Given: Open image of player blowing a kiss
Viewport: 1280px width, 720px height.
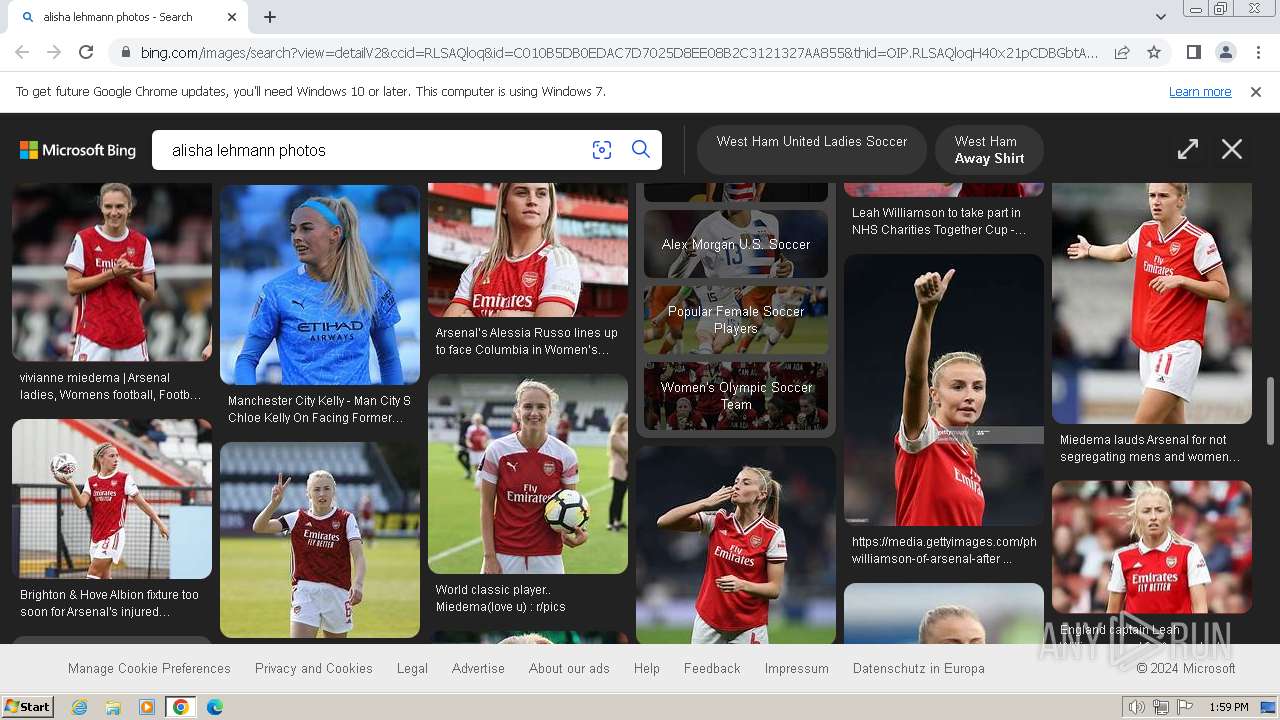Looking at the screenshot, I should pos(736,545).
